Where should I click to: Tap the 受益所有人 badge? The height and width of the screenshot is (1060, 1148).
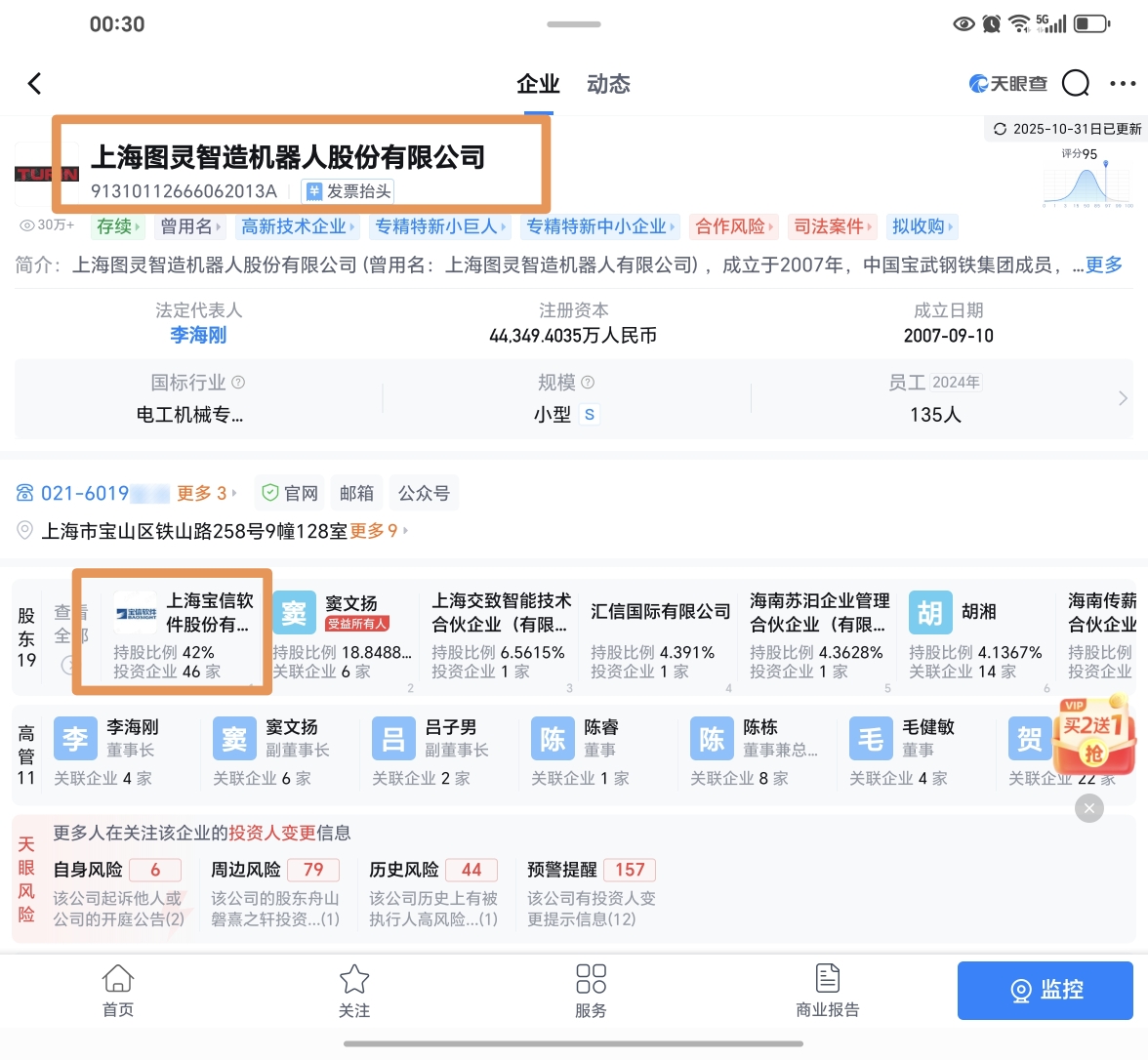pos(356,624)
